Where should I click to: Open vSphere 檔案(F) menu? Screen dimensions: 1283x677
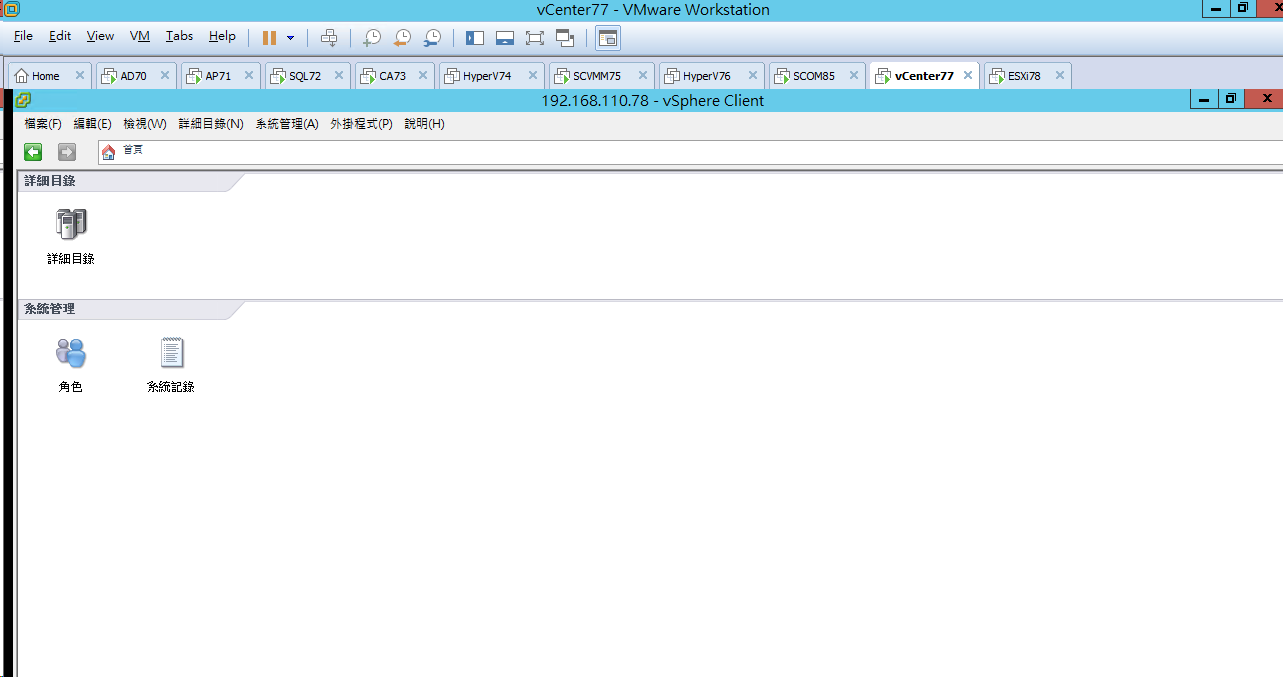click(43, 124)
